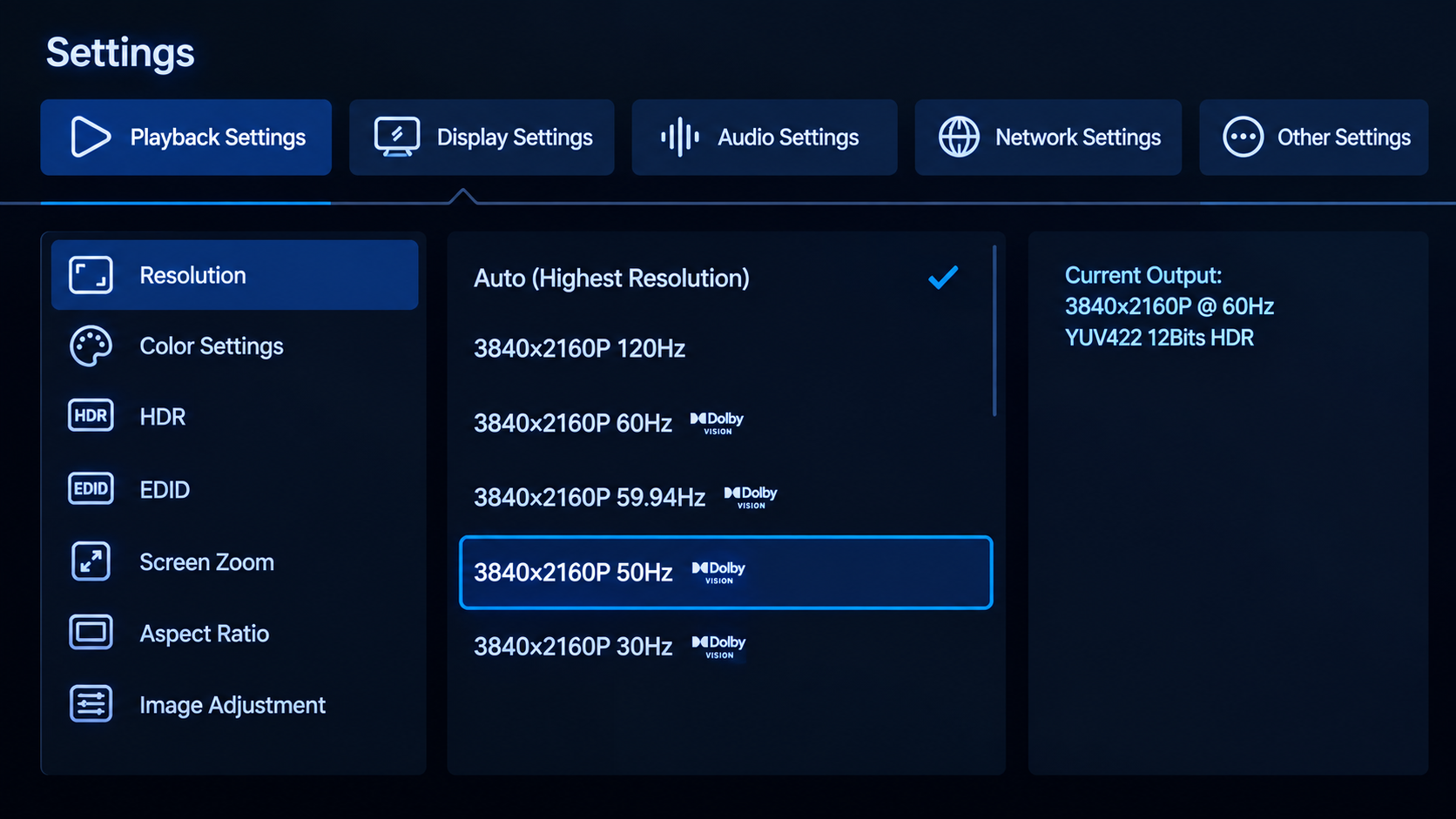Click Dolby Vision logo on 50Hz row
The width and height of the screenshot is (1456, 819).
pyautogui.click(x=718, y=572)
